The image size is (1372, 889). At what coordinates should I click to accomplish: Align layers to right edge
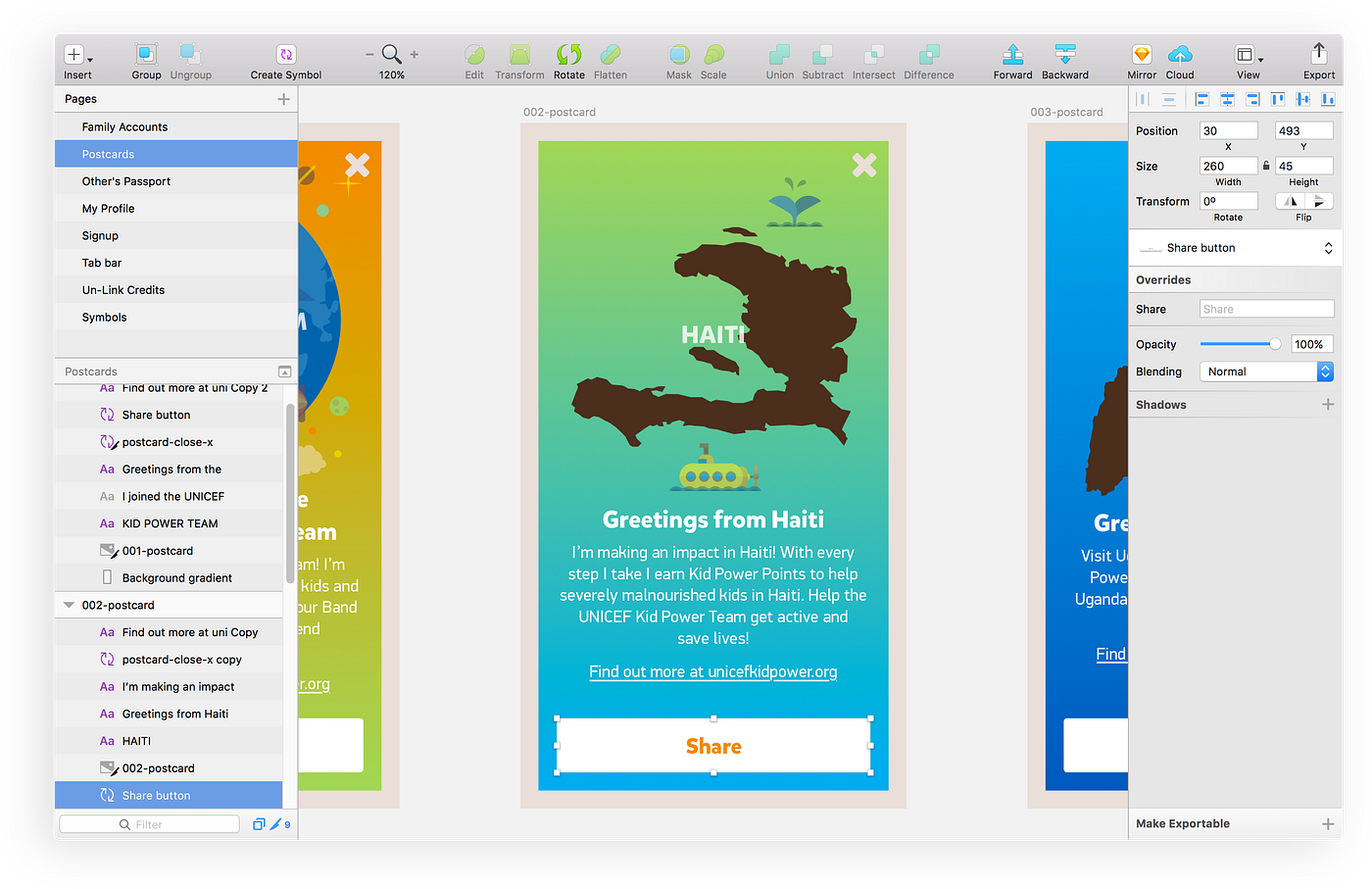[x=1252, y=99]
